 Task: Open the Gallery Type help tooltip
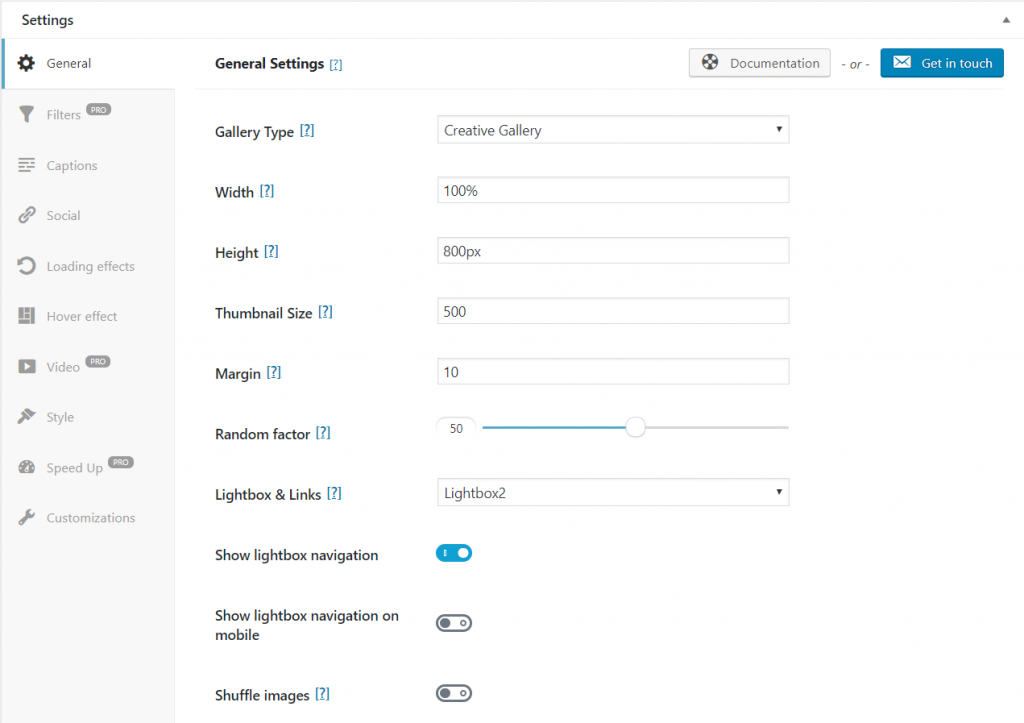(x=307, y=131)
